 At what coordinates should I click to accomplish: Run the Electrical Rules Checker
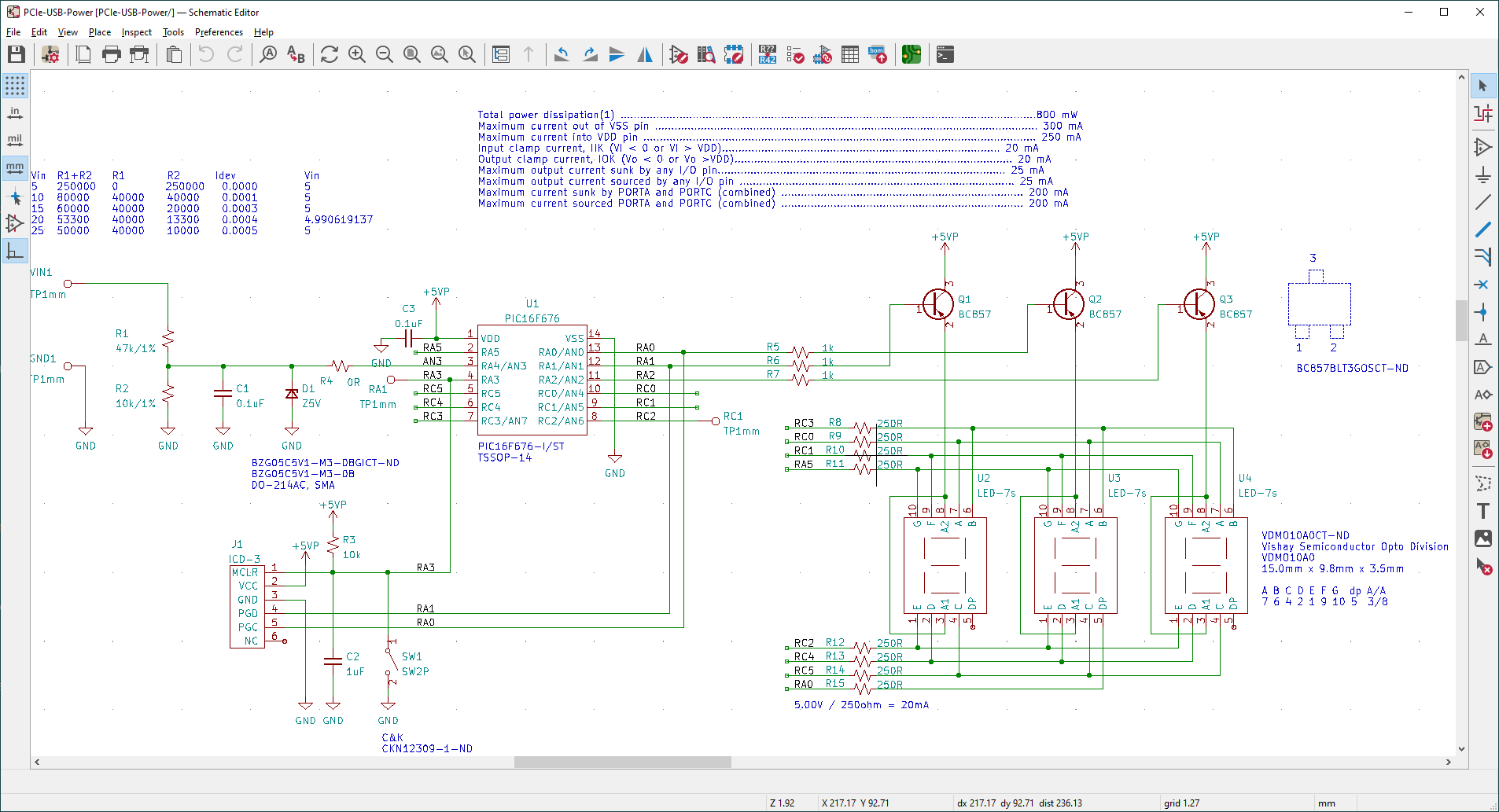[795, 54]
